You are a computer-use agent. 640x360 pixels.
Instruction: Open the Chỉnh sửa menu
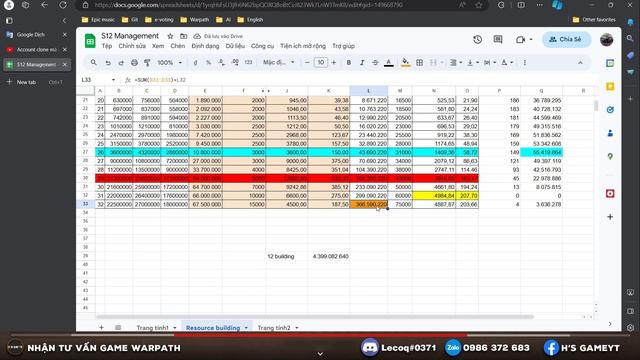pos(132,46)
